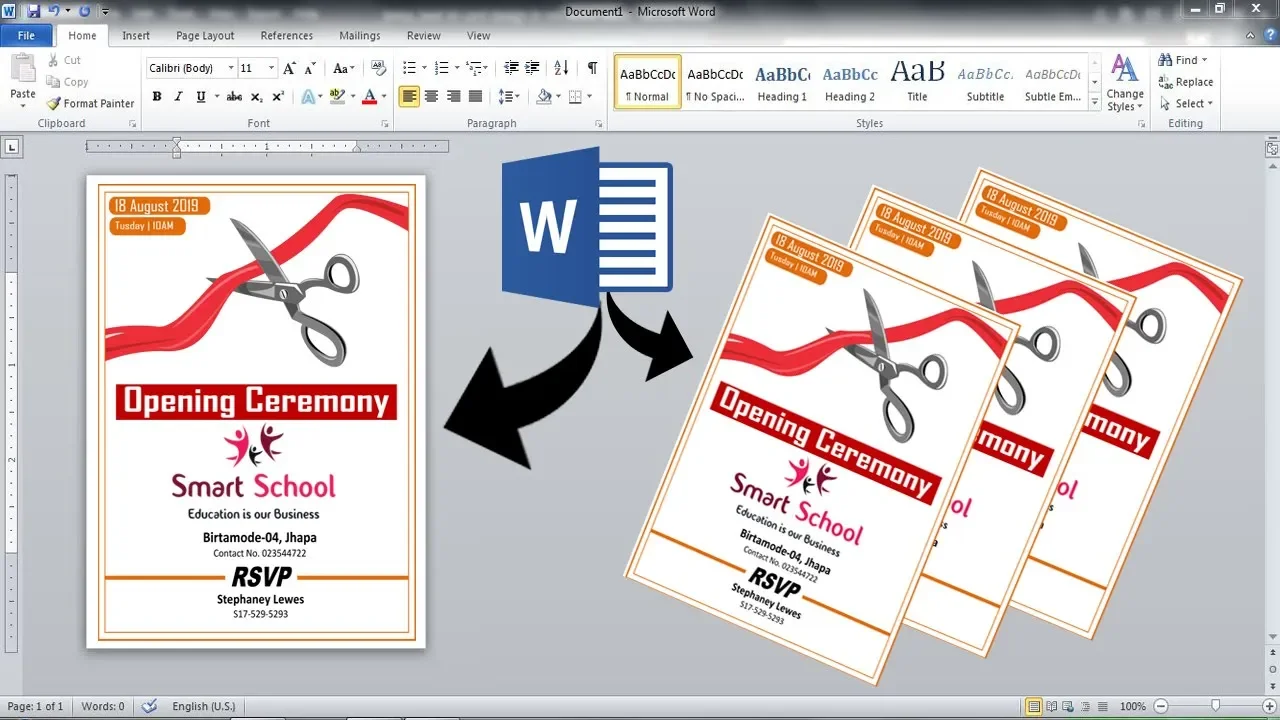Click English (U.S.) language in status bar
This screenshot has height=720, width=1280.
click(x=204, y=706)
